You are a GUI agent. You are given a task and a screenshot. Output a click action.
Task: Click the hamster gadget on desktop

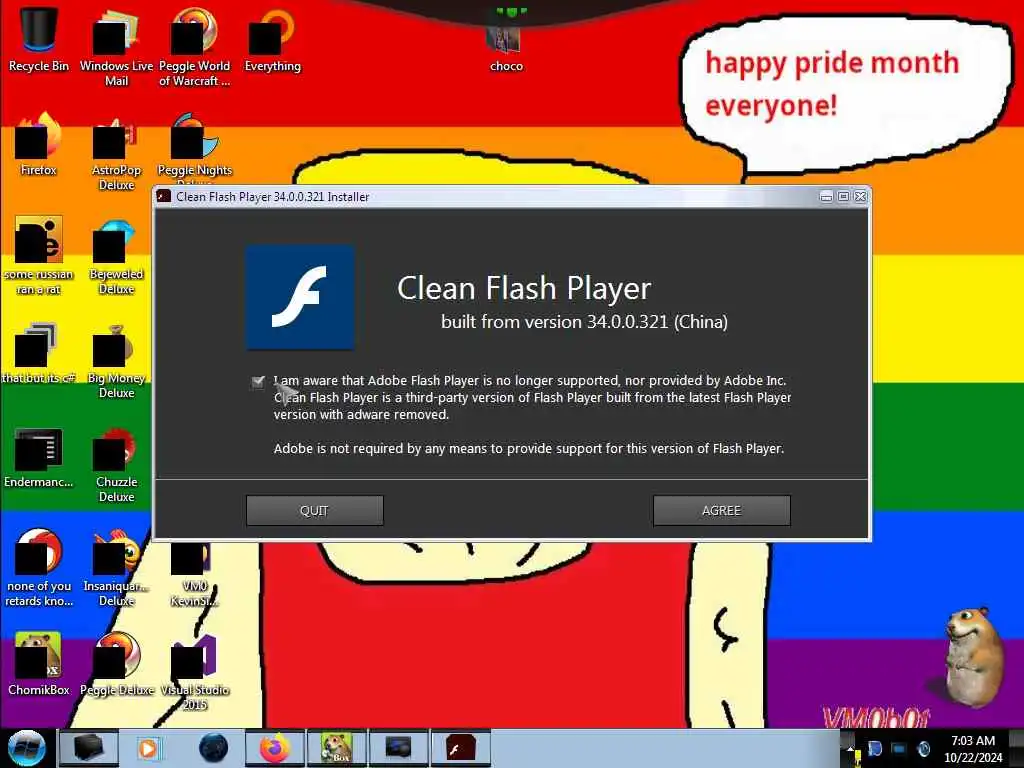click(x=972, y=656)
